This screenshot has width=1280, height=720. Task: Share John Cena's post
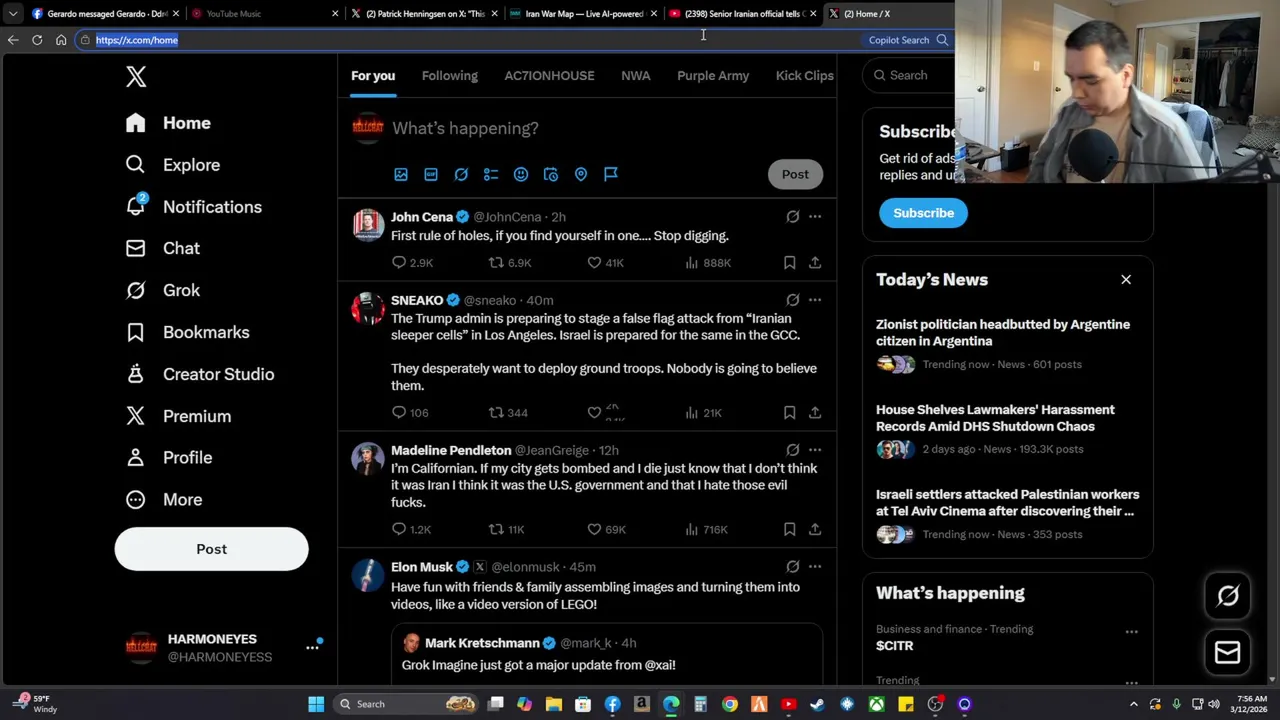(815, 262)
